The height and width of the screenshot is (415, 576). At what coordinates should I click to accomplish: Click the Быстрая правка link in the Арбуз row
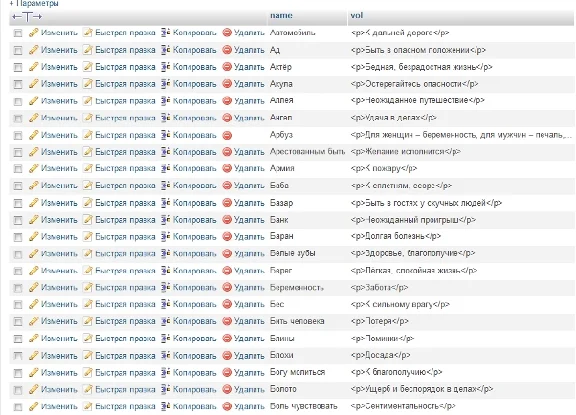(125, 135)
